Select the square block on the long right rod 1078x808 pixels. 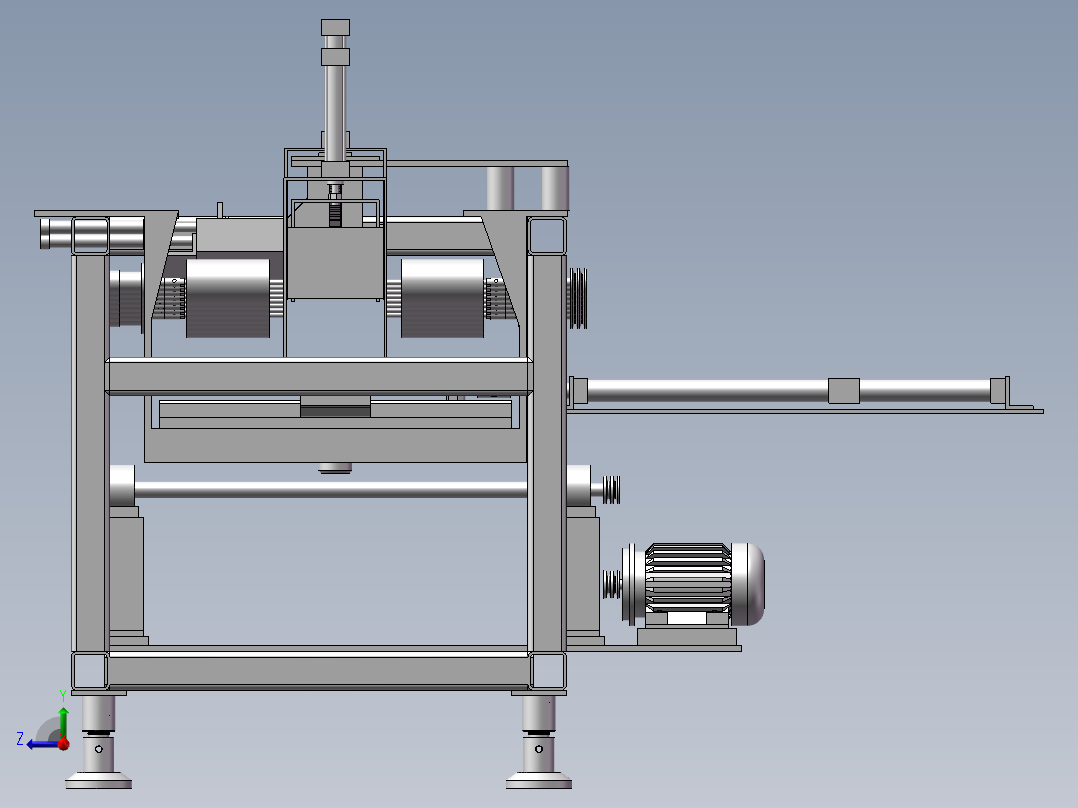[x=844, y=391]
